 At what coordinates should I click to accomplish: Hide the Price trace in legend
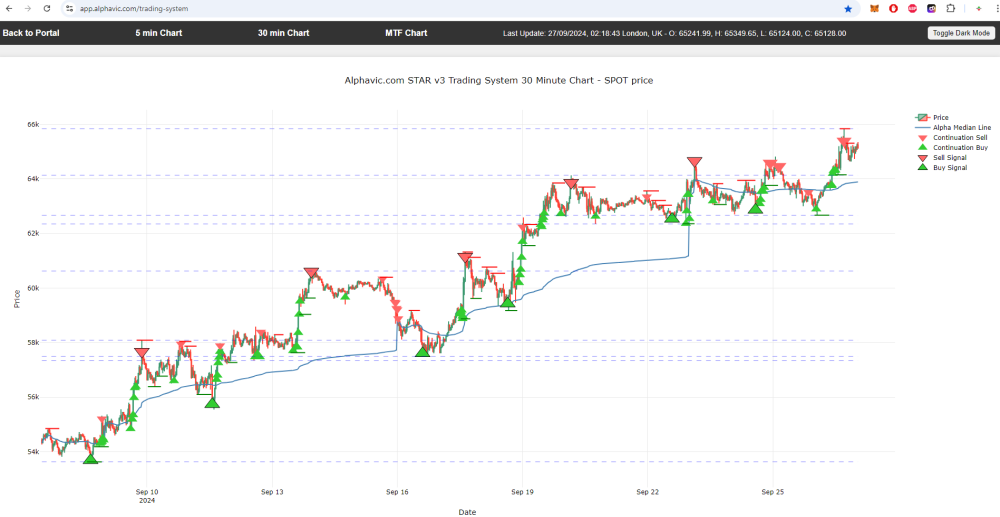(x=940, y=117)
